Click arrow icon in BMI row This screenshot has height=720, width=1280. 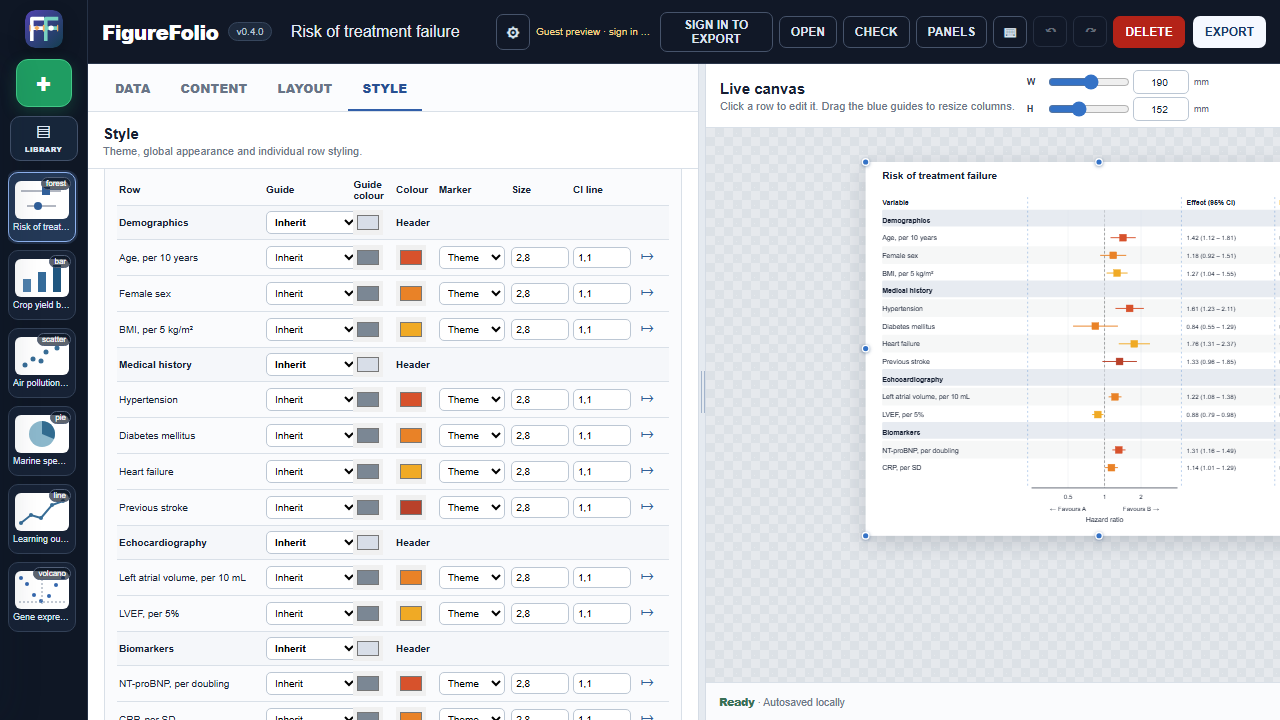tap(647, 330)
